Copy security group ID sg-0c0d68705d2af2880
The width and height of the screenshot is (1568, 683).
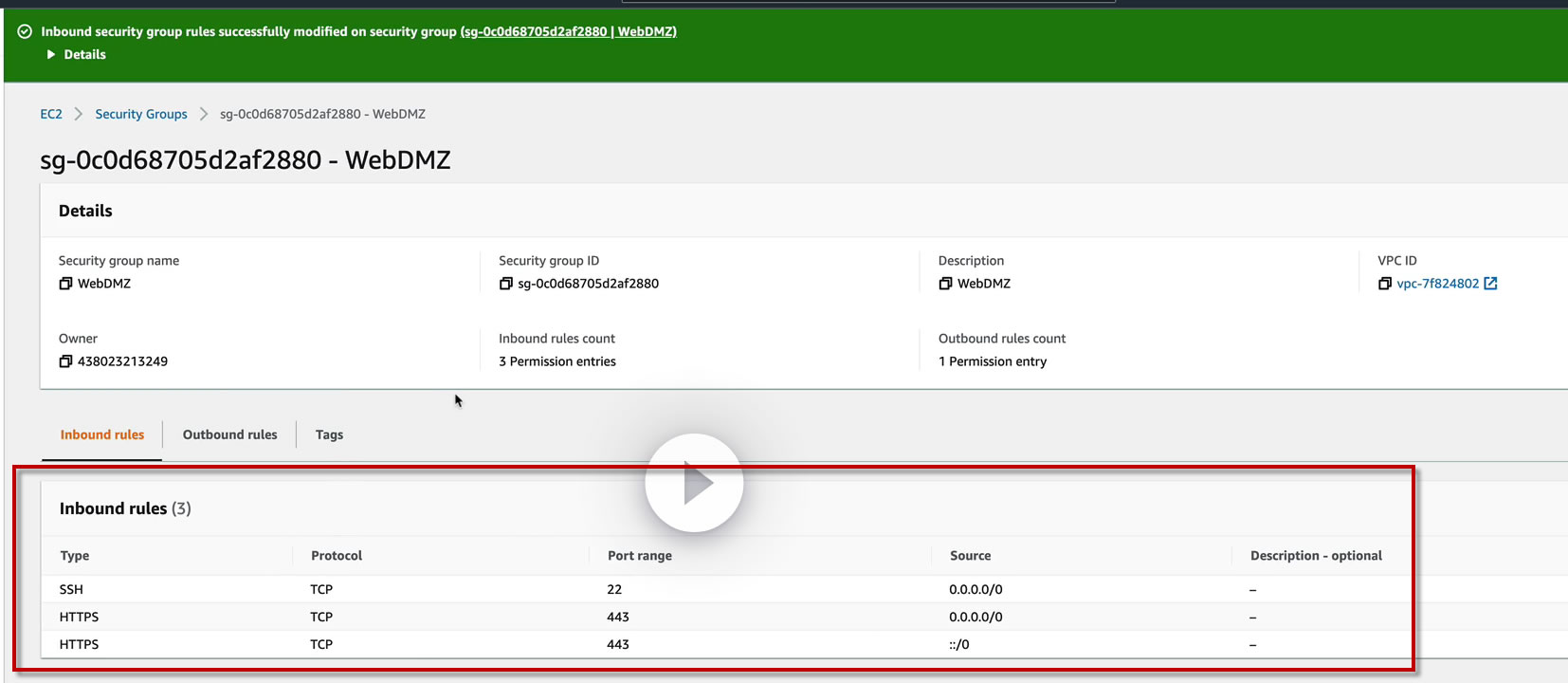tap(505, 284)
